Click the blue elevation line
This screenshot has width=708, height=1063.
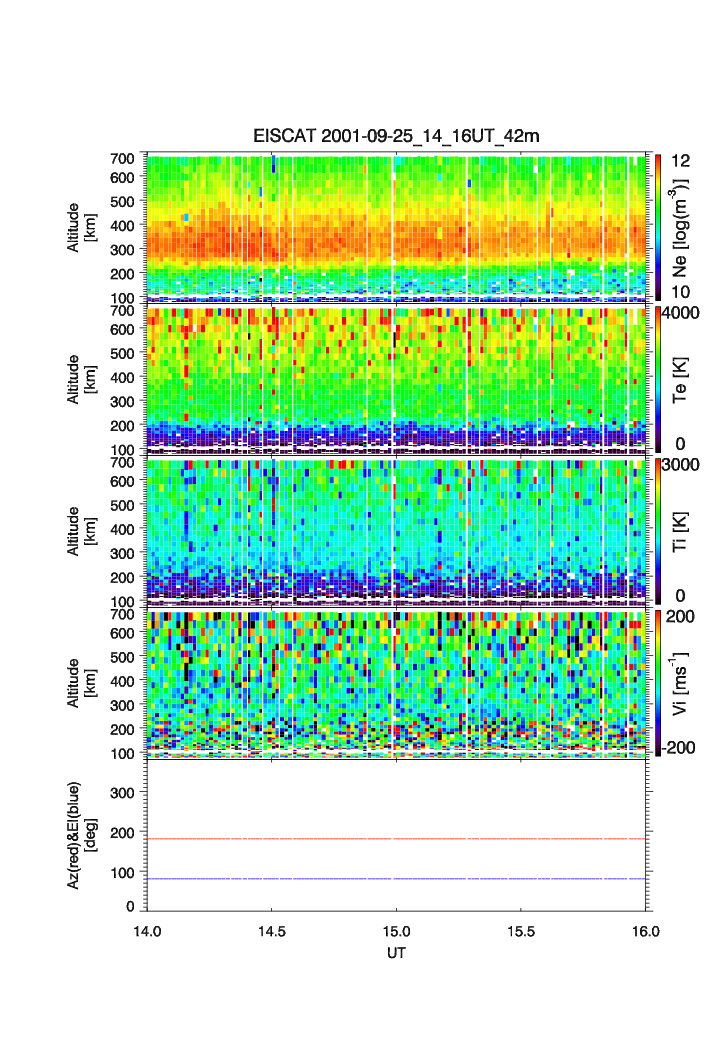tap(397, 879)
